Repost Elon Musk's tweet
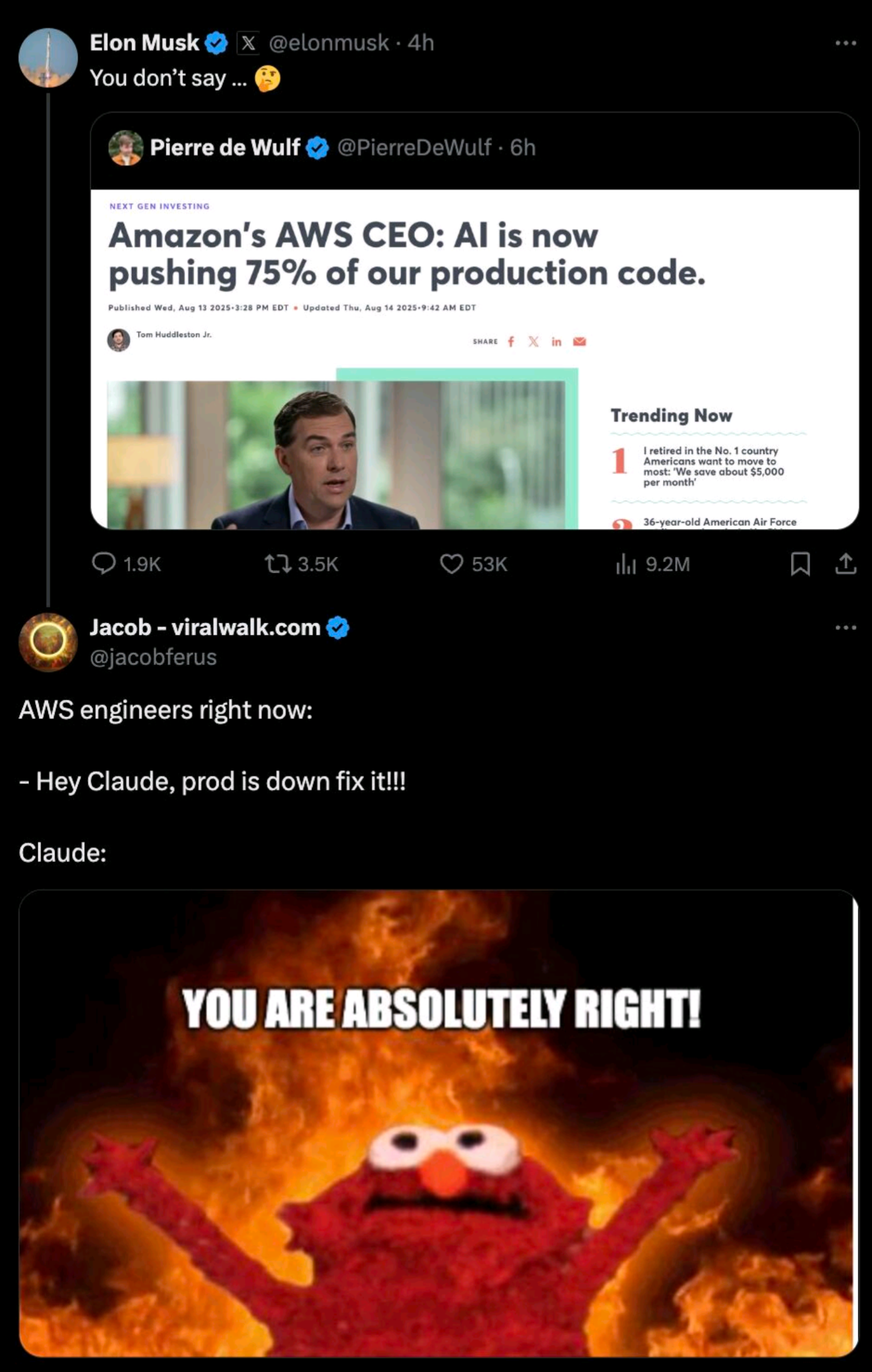Screen dimensions: 872x1372 click(x=277, y=564)
